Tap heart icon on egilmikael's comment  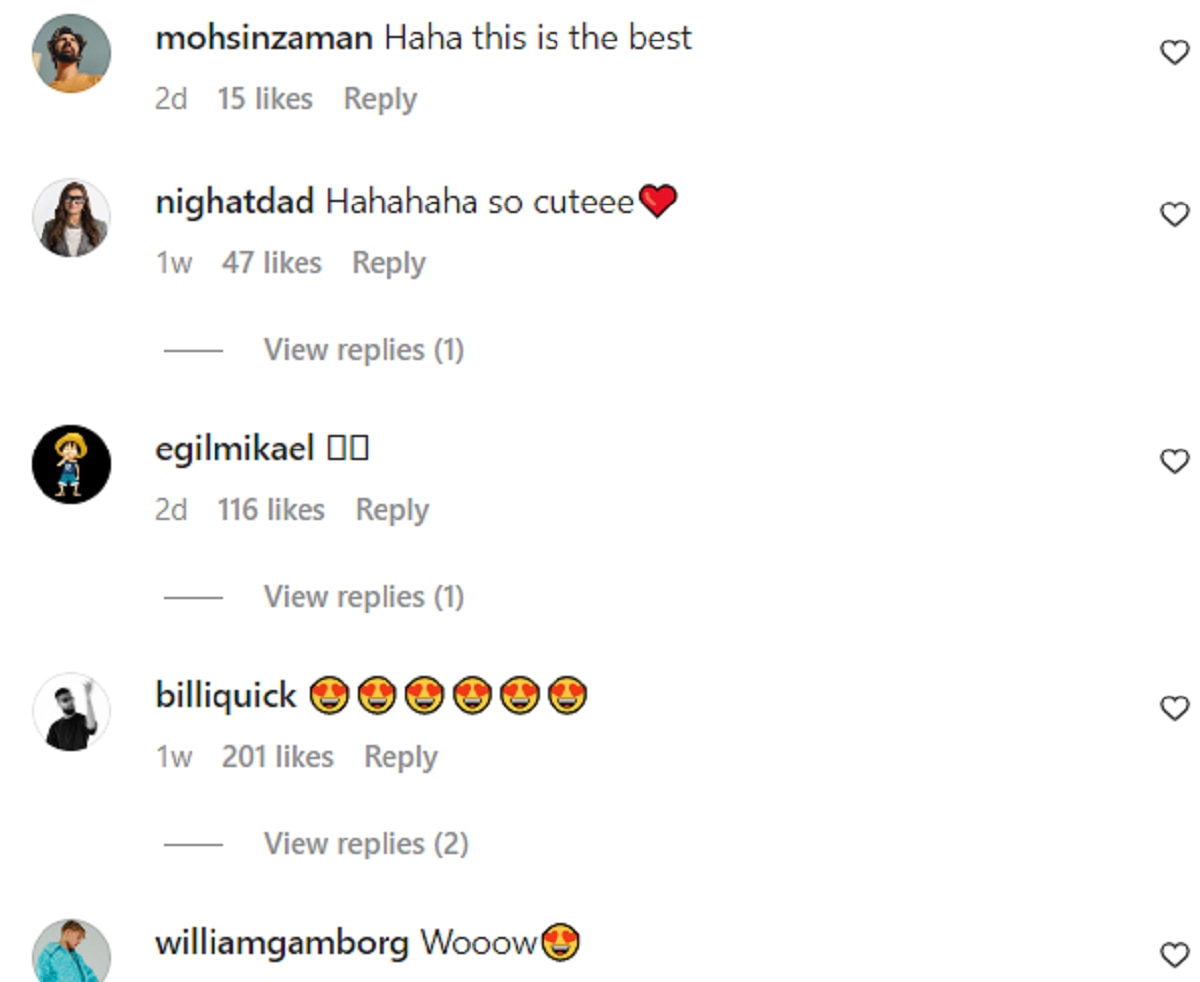(x=1174, y=462)
